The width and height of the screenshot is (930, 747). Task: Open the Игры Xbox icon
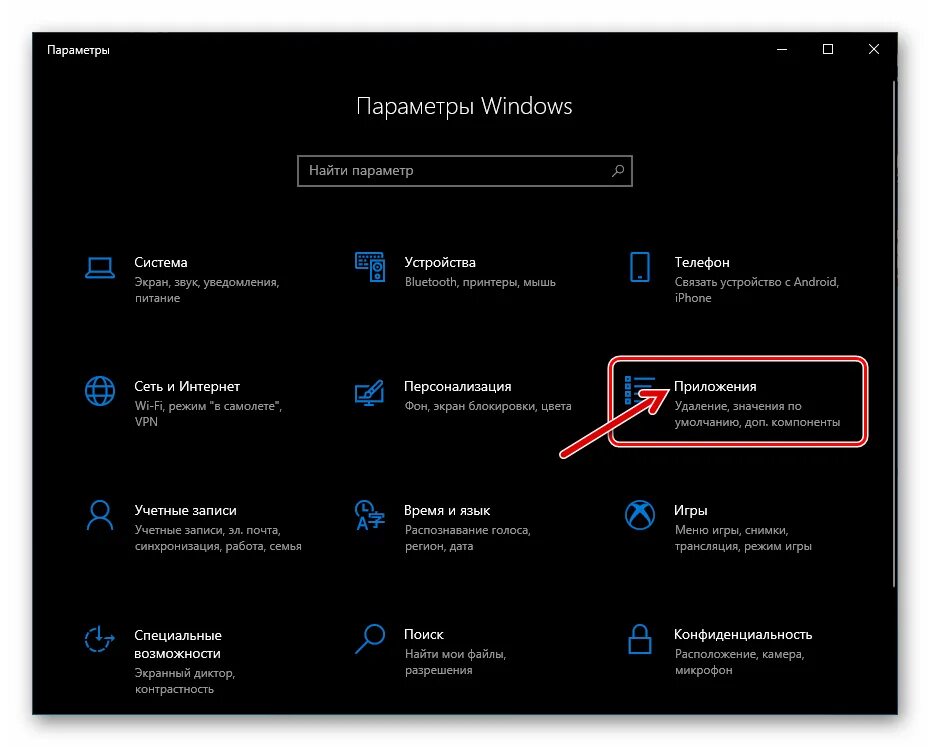point(639,515)
